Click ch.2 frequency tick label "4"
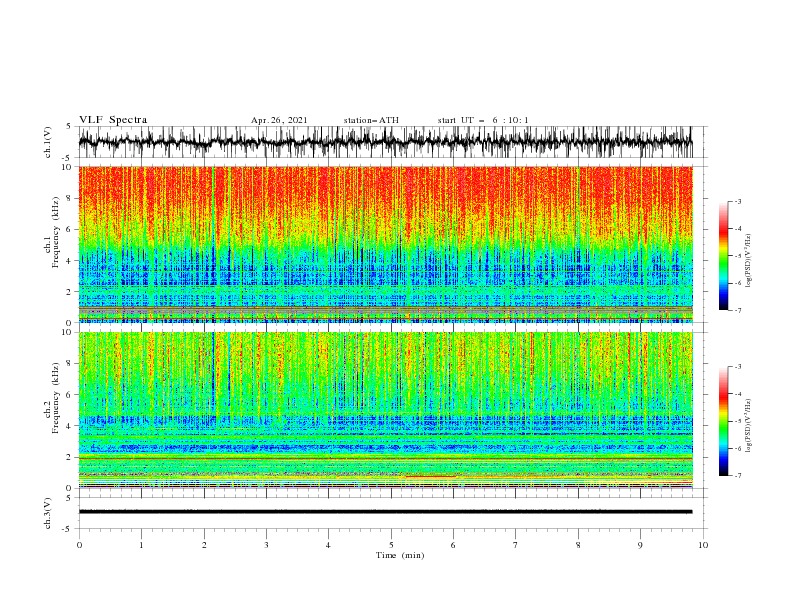The width and height of the screenshot is (792, 612). (70, 426)
